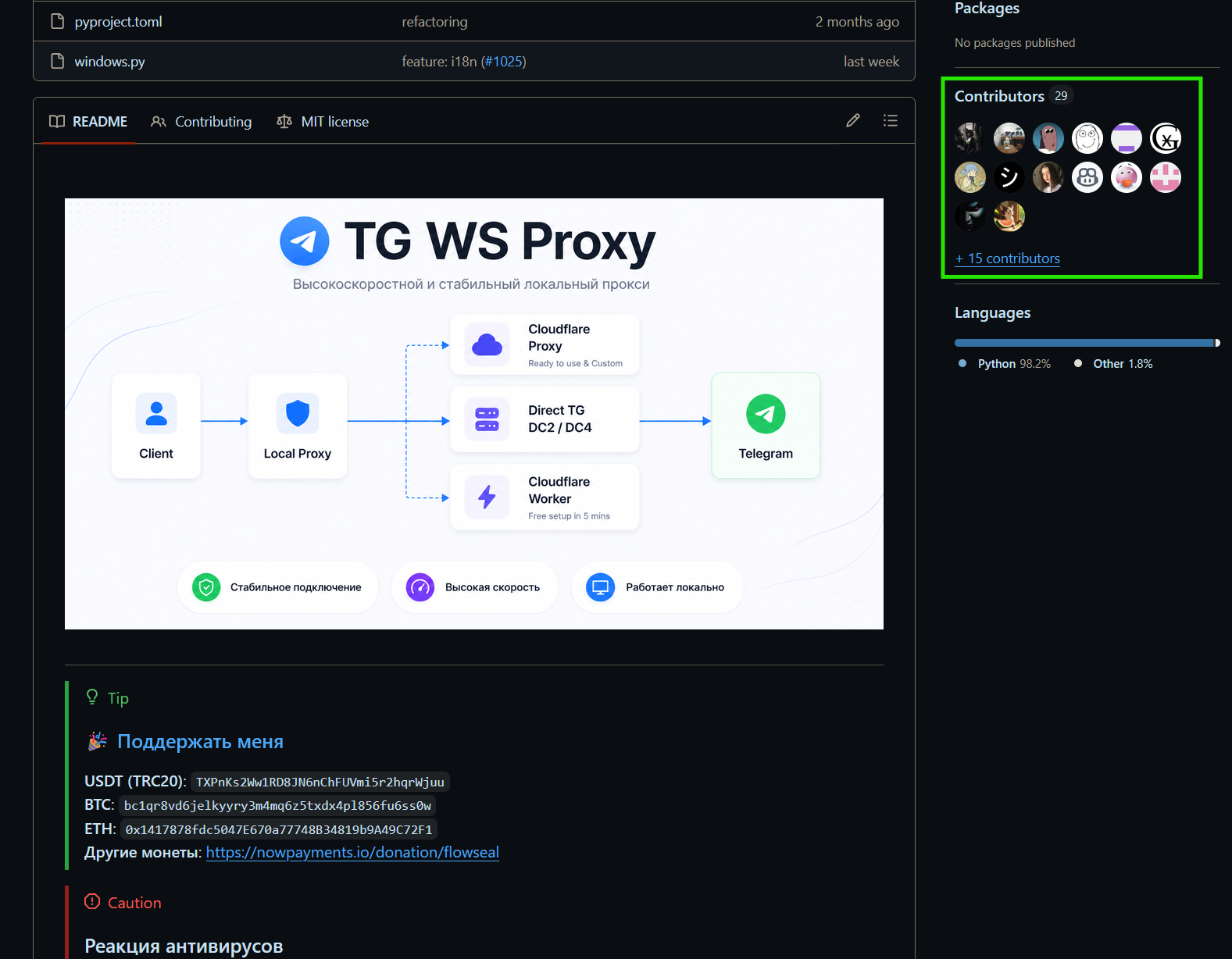Open the dark room photo contributor avatar
The image size is (1232, 959).
tap(970, 138)
